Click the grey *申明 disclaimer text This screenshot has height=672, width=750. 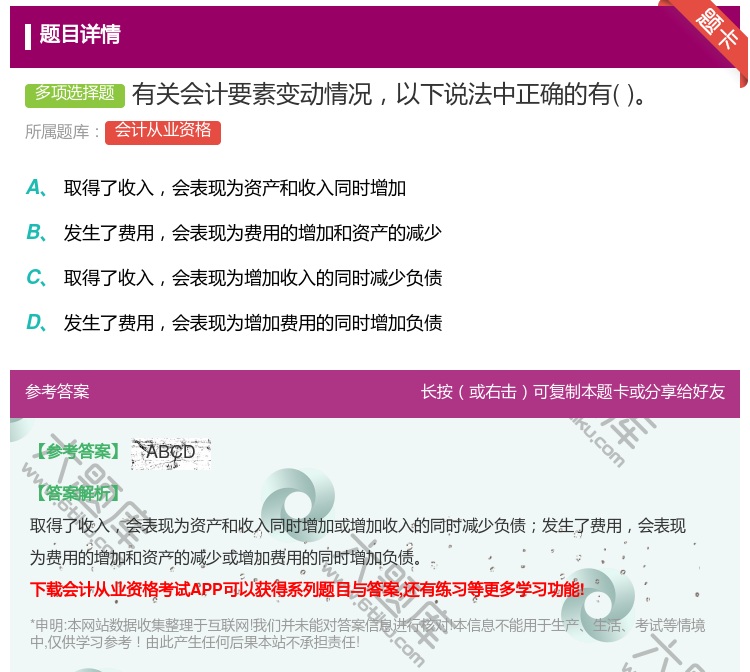(367, 634)
